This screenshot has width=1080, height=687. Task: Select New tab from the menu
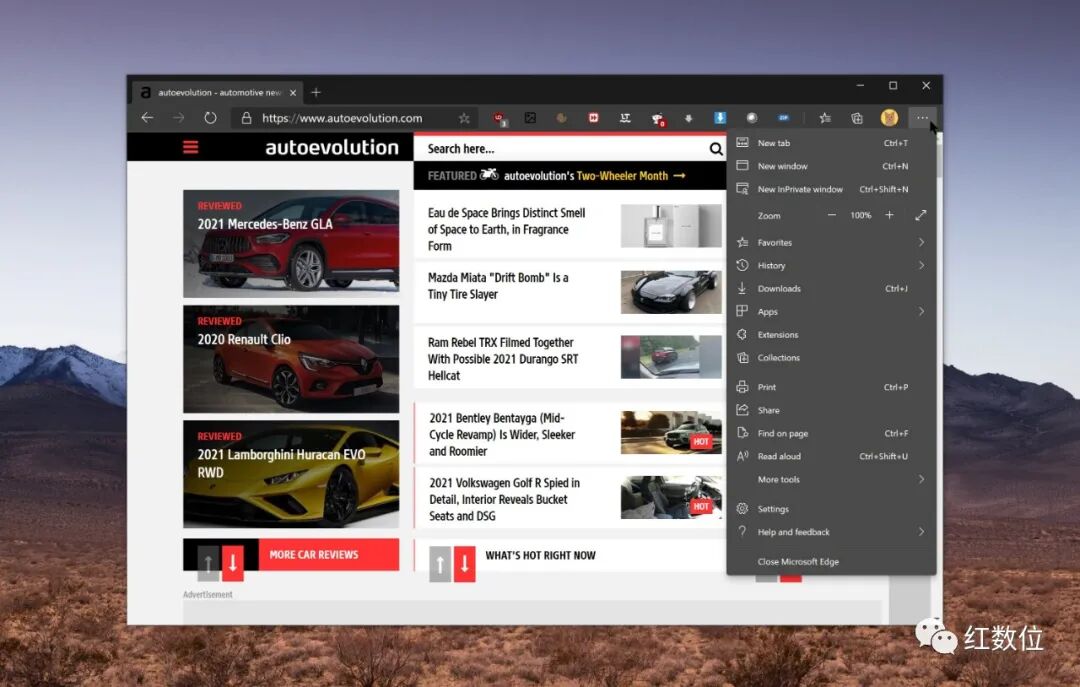pyautogui.click(x=831, y=143)
